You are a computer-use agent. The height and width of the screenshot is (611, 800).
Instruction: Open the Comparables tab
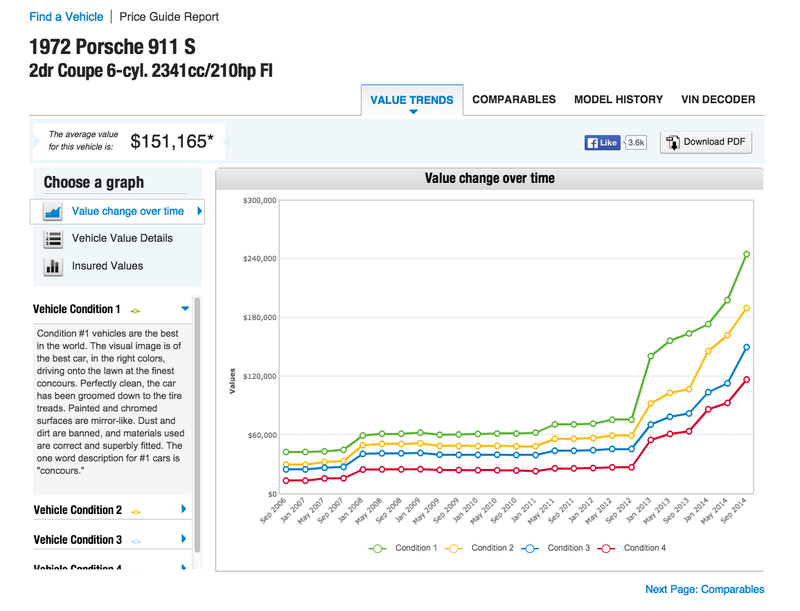514,99
